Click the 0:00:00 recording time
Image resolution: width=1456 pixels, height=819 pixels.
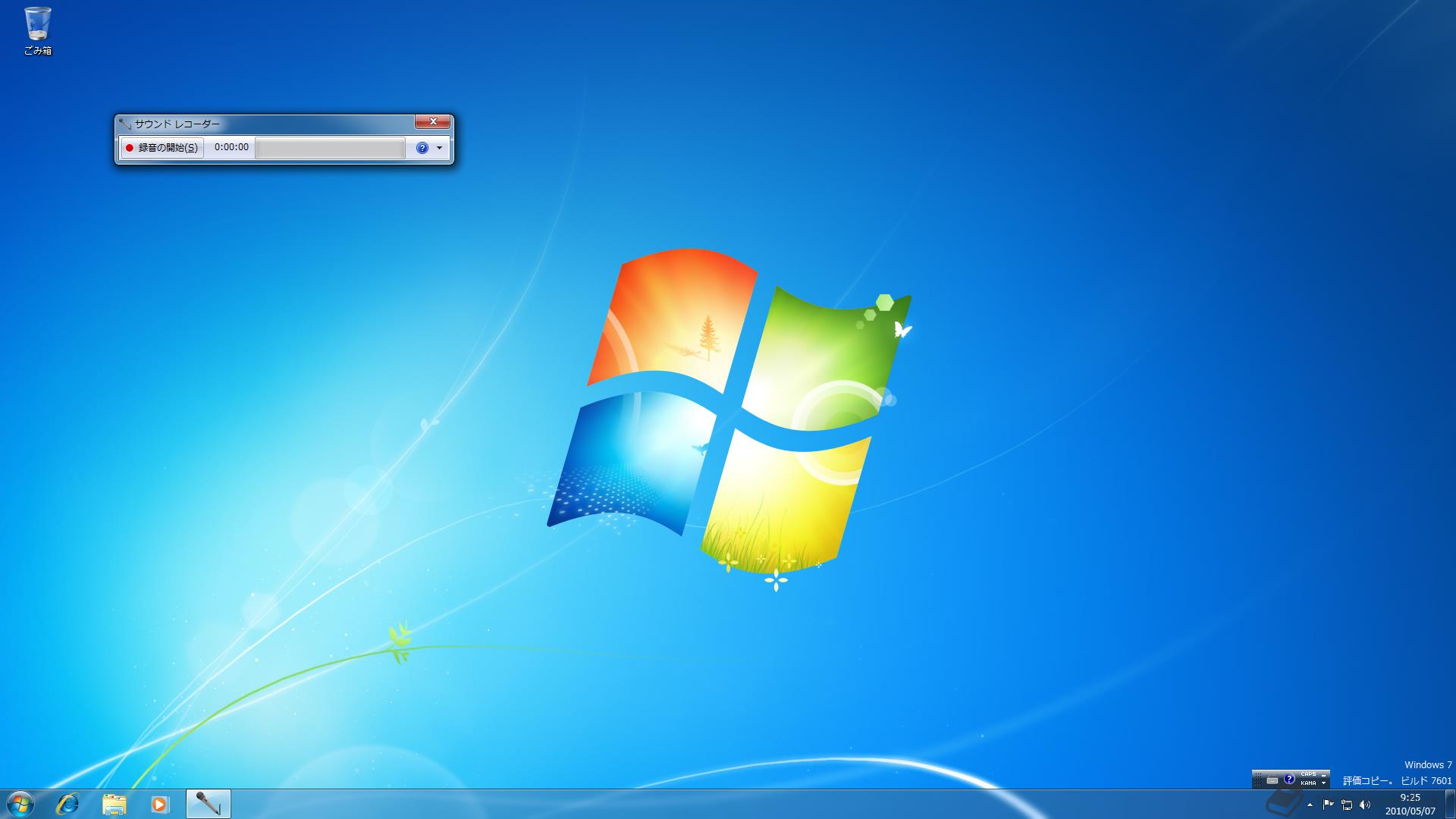[231, 147]
